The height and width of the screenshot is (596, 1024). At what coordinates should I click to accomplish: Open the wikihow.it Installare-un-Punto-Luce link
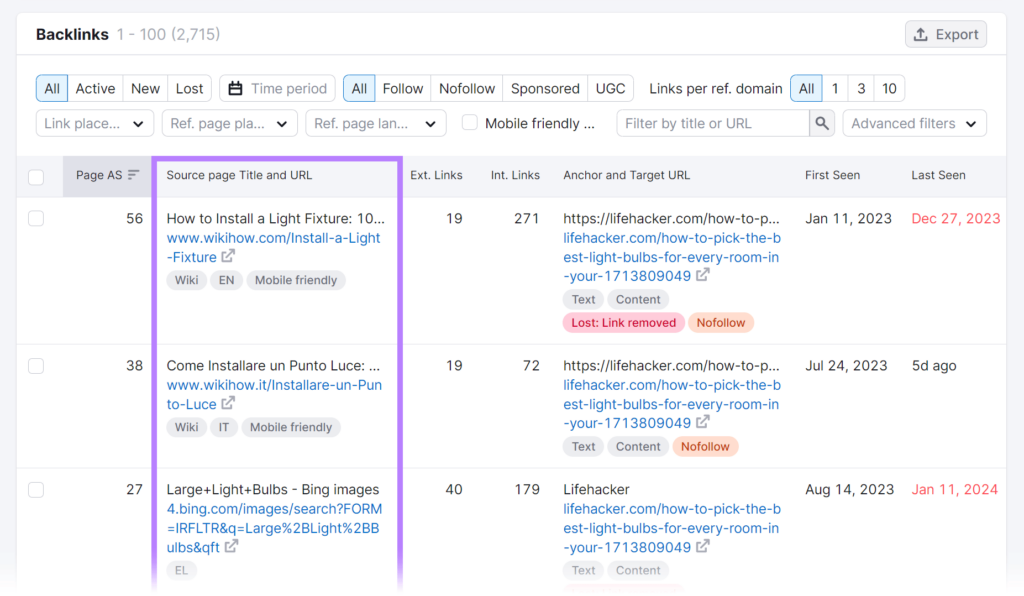[x=274, y=394]
